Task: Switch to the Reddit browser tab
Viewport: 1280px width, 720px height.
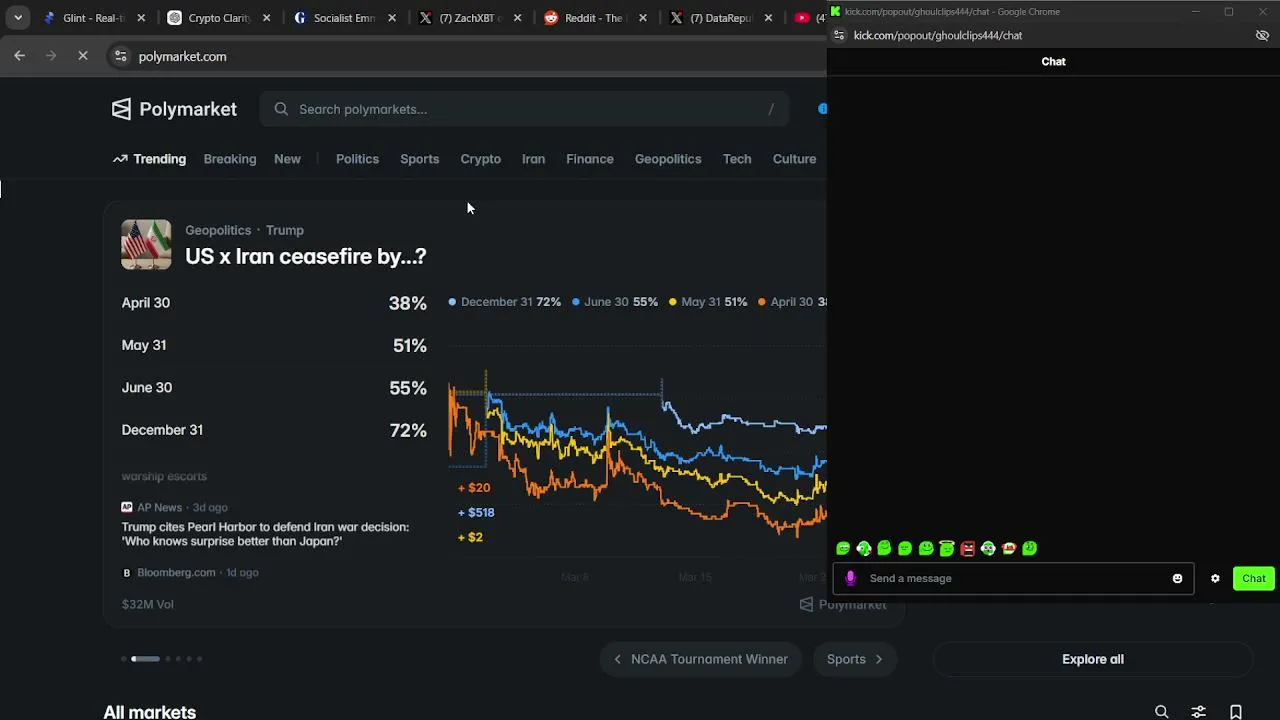Action: [594, 18]
